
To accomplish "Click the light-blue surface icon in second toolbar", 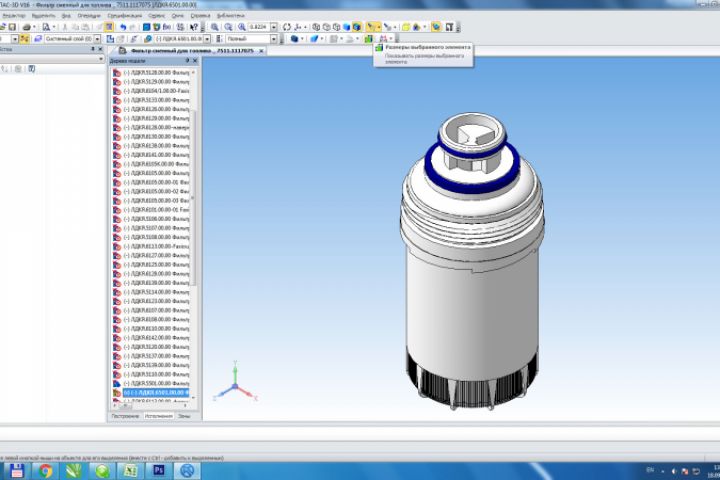I will click(314, 39).
